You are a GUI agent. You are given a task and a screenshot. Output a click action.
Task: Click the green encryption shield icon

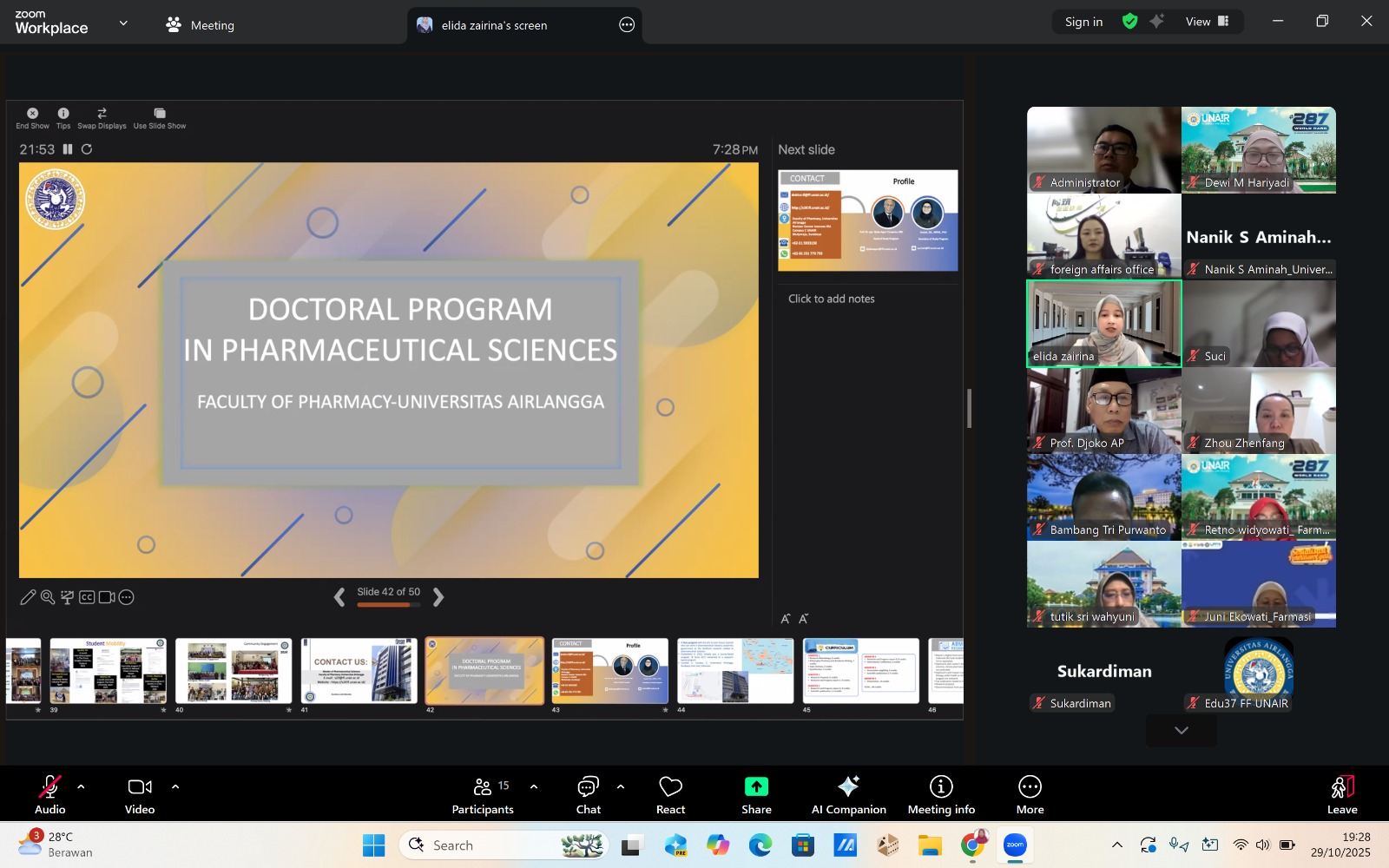(1129, 22)
